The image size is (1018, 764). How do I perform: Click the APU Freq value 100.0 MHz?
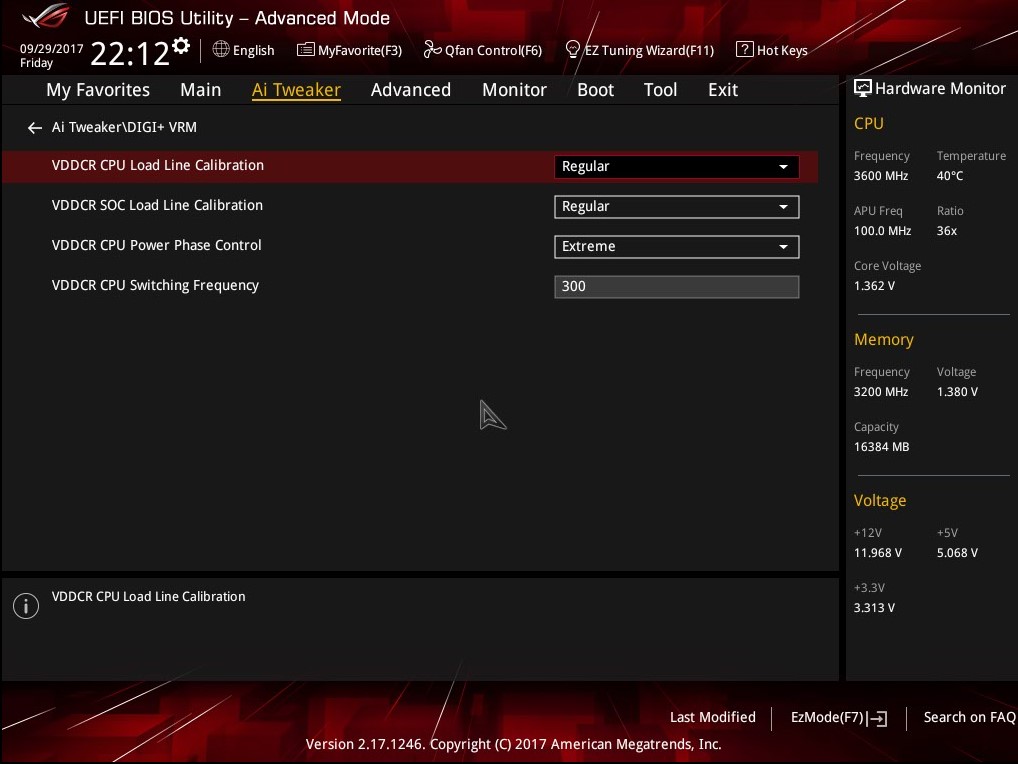coord(882,231)
